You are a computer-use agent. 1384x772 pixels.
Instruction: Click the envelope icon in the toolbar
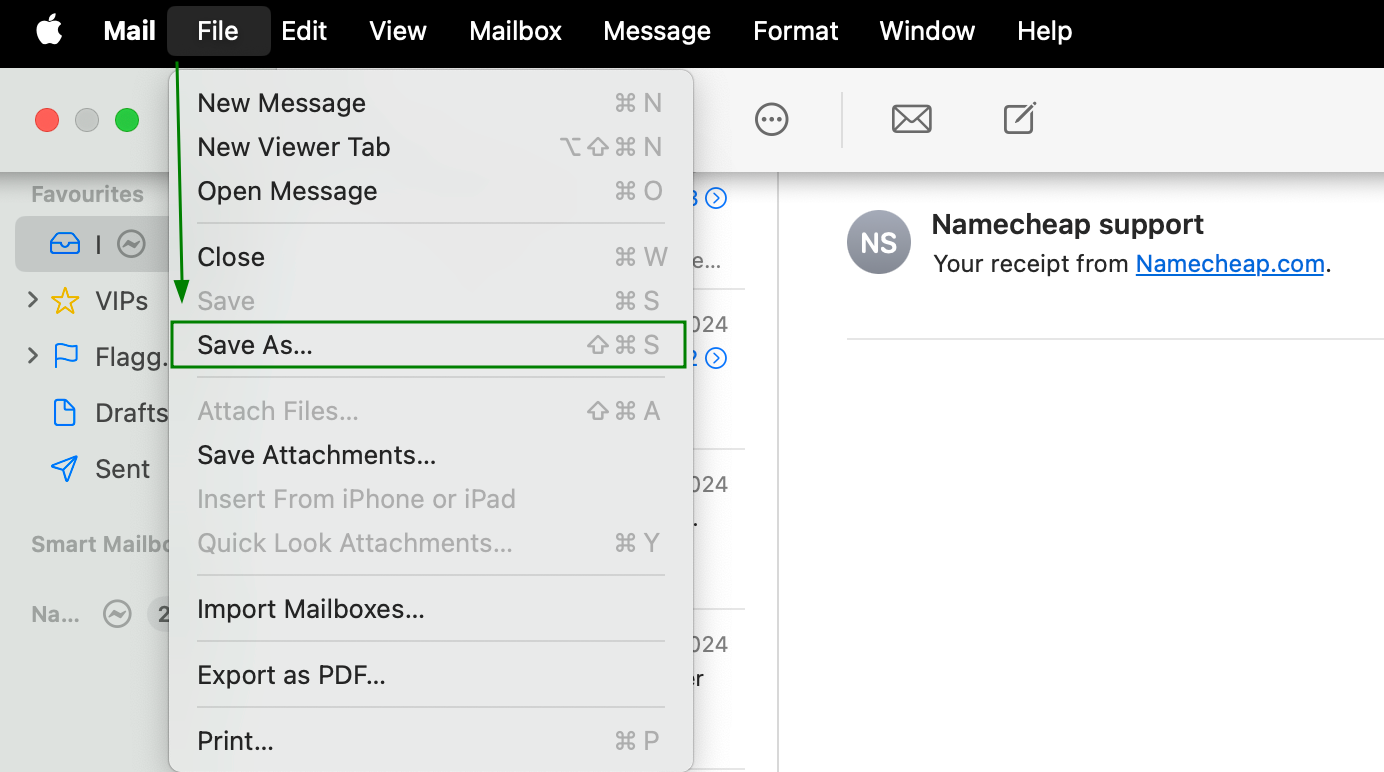(911, 119)
